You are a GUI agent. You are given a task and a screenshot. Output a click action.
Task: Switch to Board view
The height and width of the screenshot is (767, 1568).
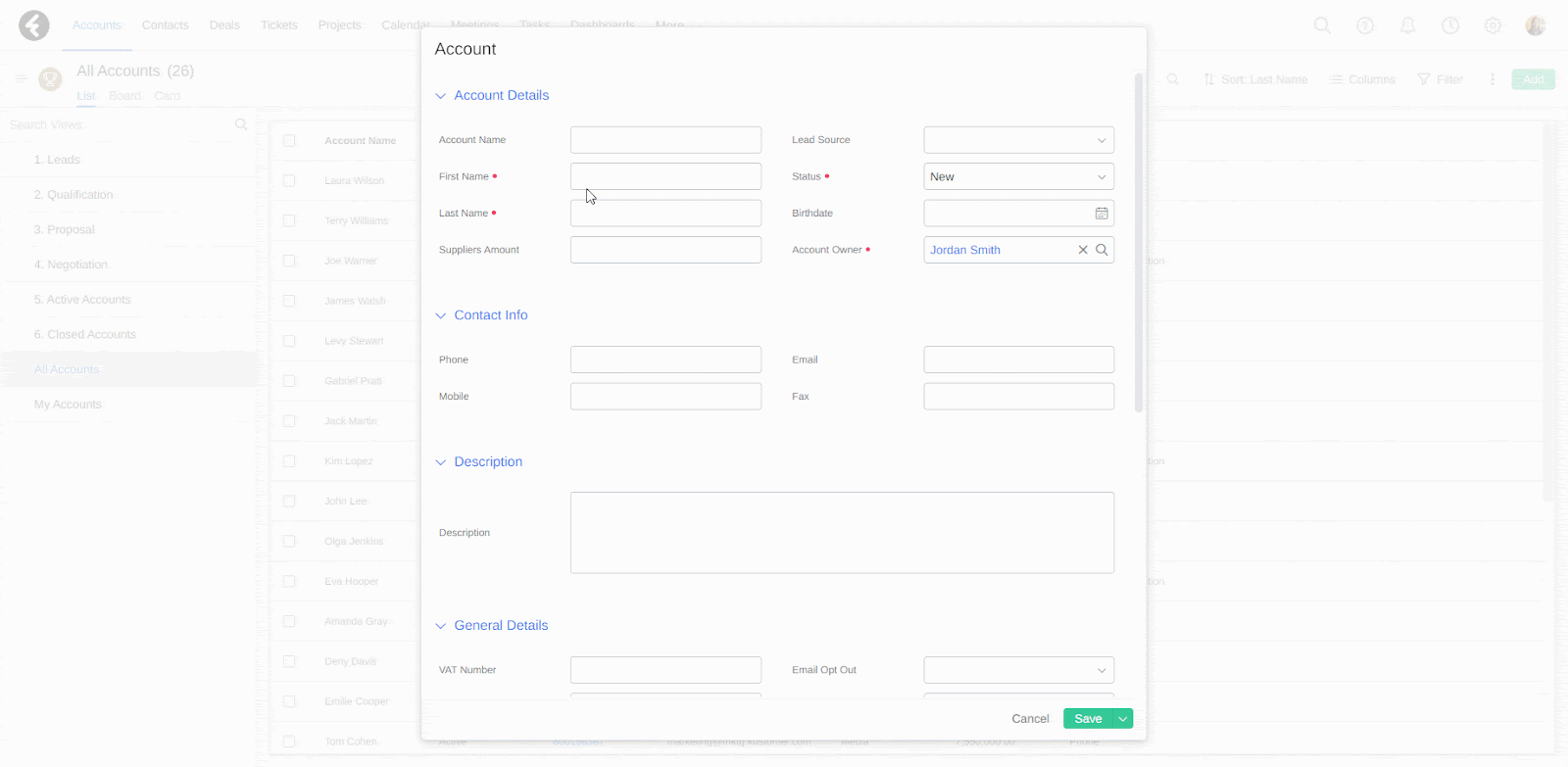tap(124, 96)
